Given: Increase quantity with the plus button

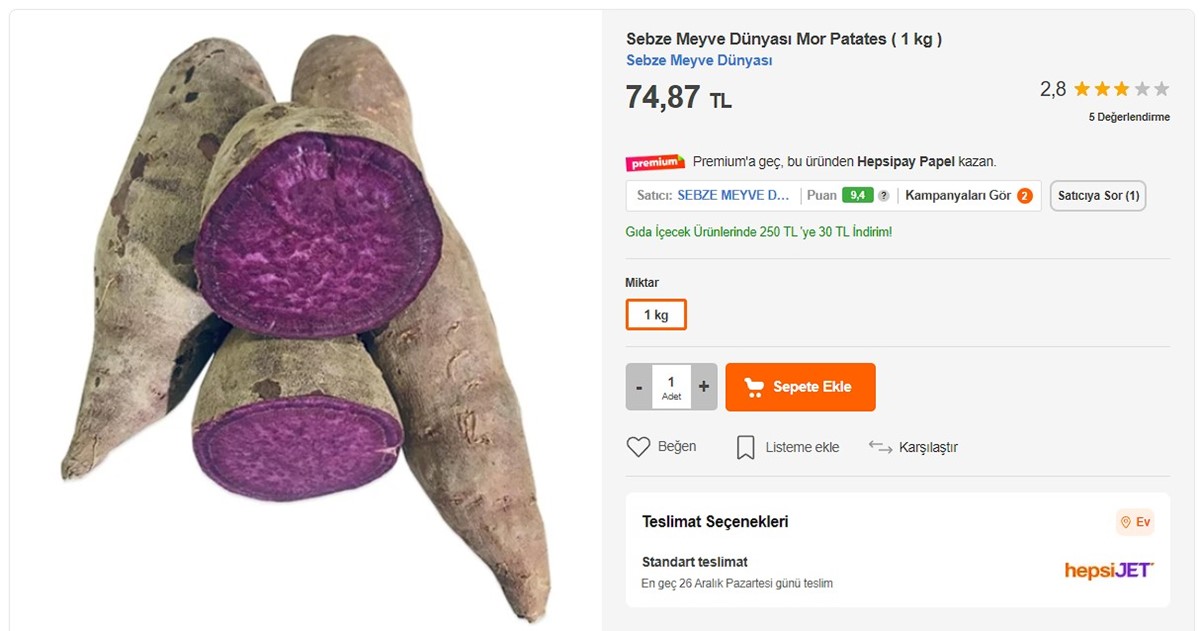Looking at the screenshot, I should point(702,386).
